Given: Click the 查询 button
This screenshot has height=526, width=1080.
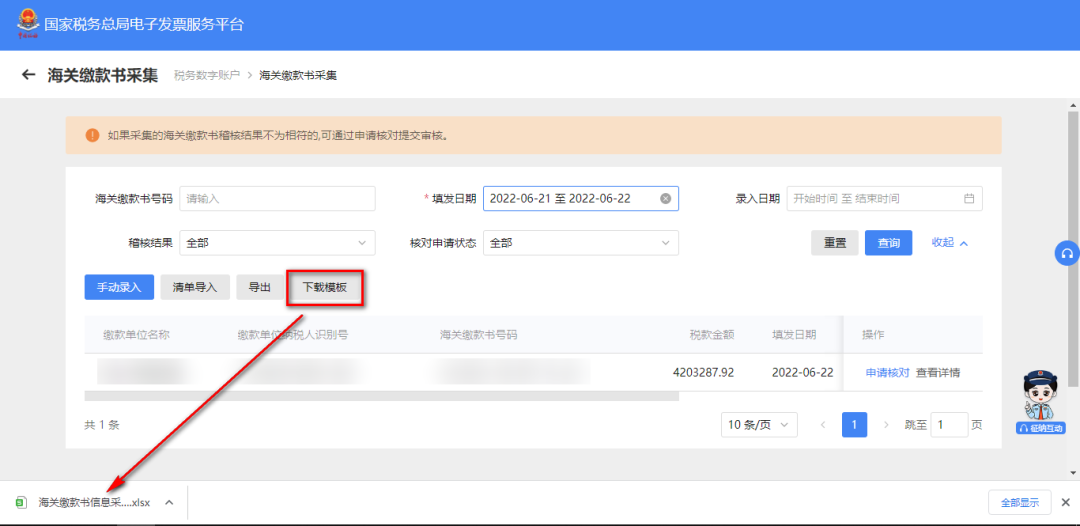Looking at the screenshot, I should coord(889,242).
